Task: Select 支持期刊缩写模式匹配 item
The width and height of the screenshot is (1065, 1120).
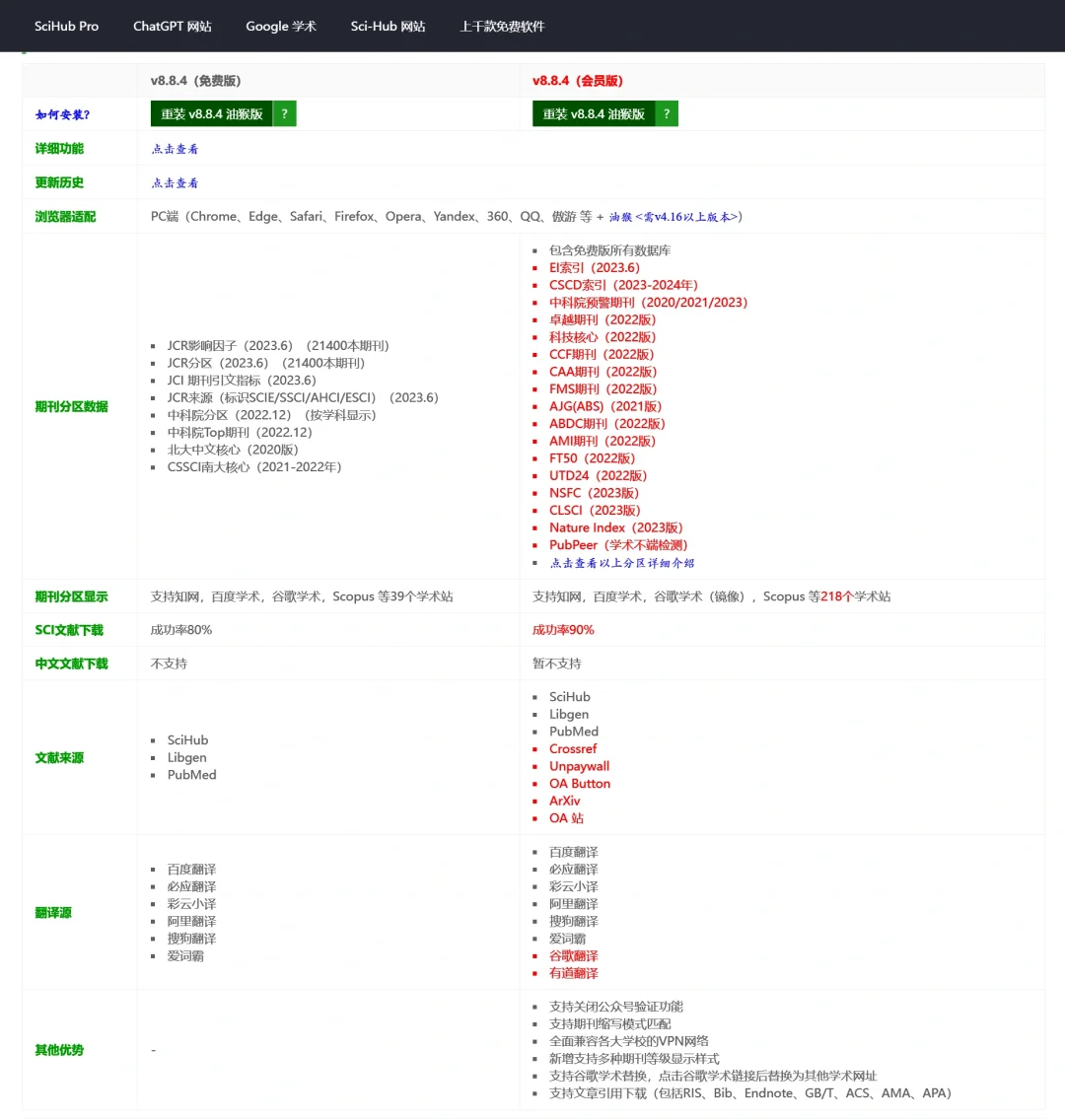Action: tap(610, 1024)
